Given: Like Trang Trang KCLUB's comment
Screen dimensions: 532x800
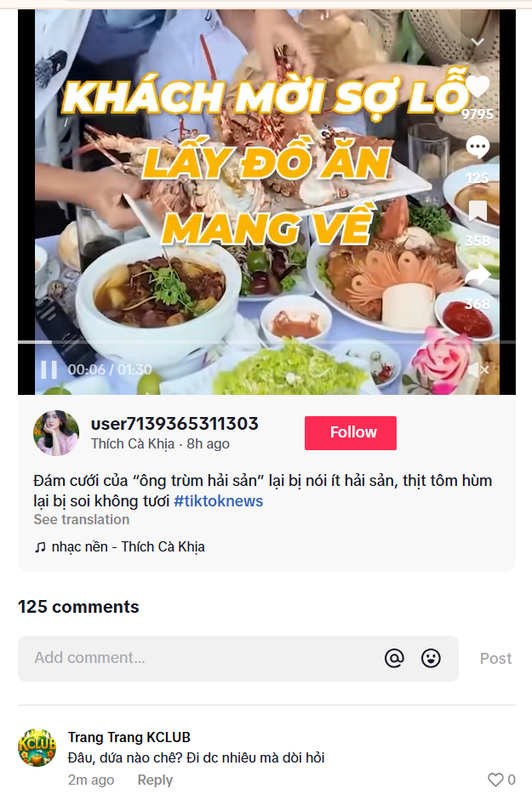Looking at the screenshot, I should coord(495,780).
